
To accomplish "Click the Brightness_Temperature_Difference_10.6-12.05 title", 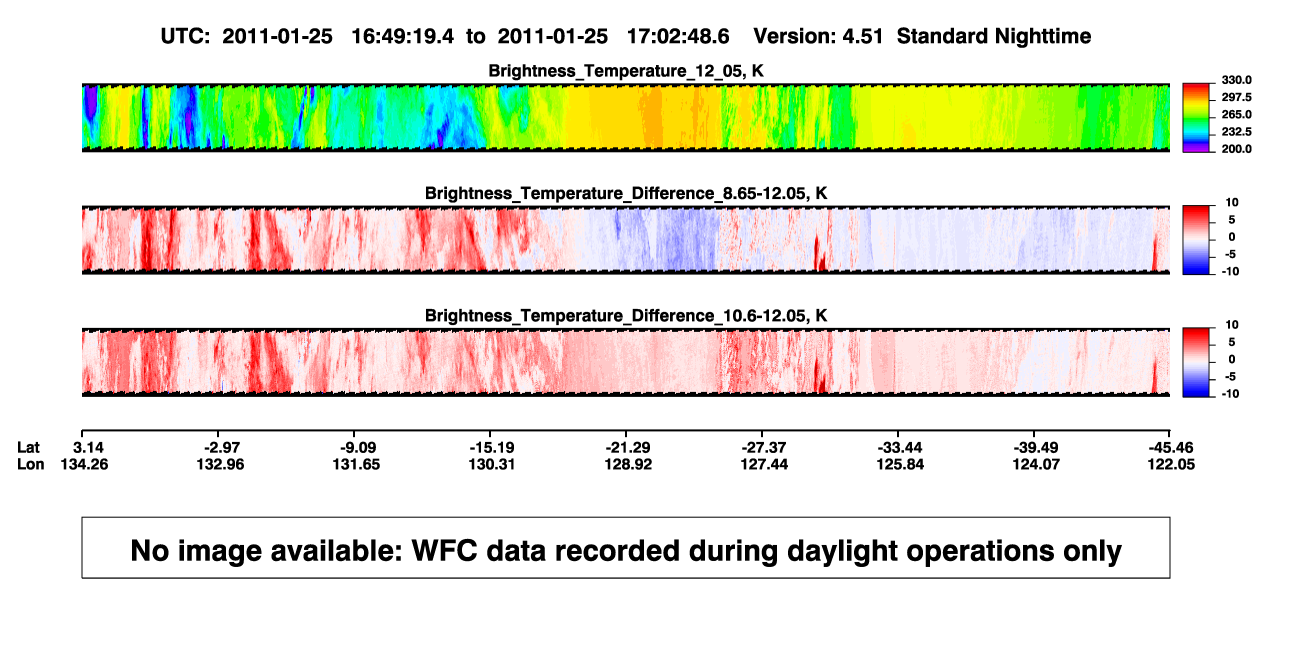I will coord(626,315).
